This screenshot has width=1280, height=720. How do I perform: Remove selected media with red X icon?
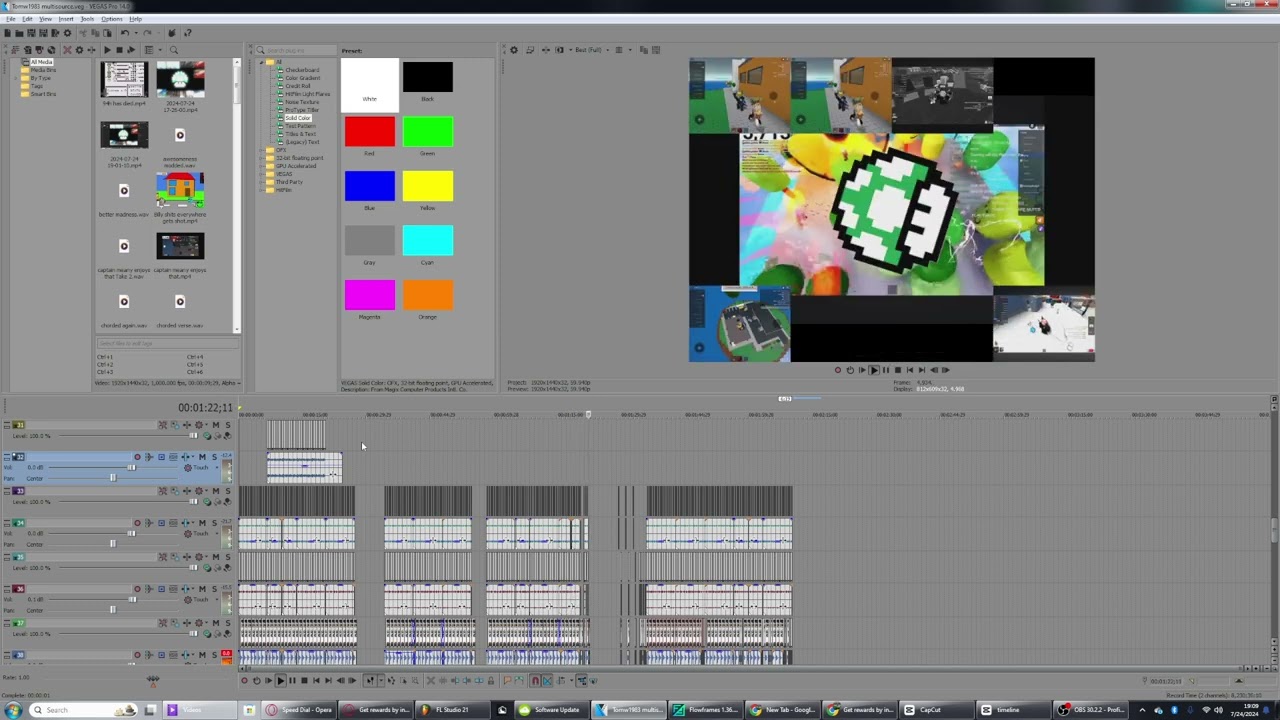[x=67, y=50]
